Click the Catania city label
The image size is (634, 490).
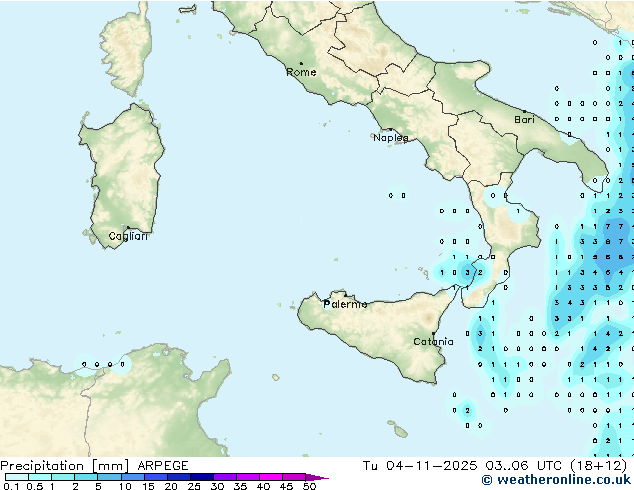433,342
